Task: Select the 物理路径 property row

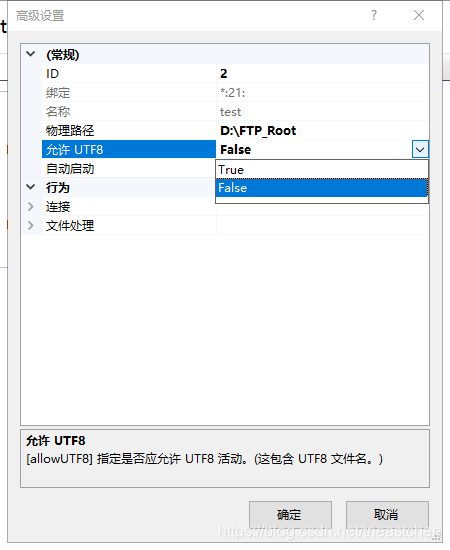Action: (235, 130)
